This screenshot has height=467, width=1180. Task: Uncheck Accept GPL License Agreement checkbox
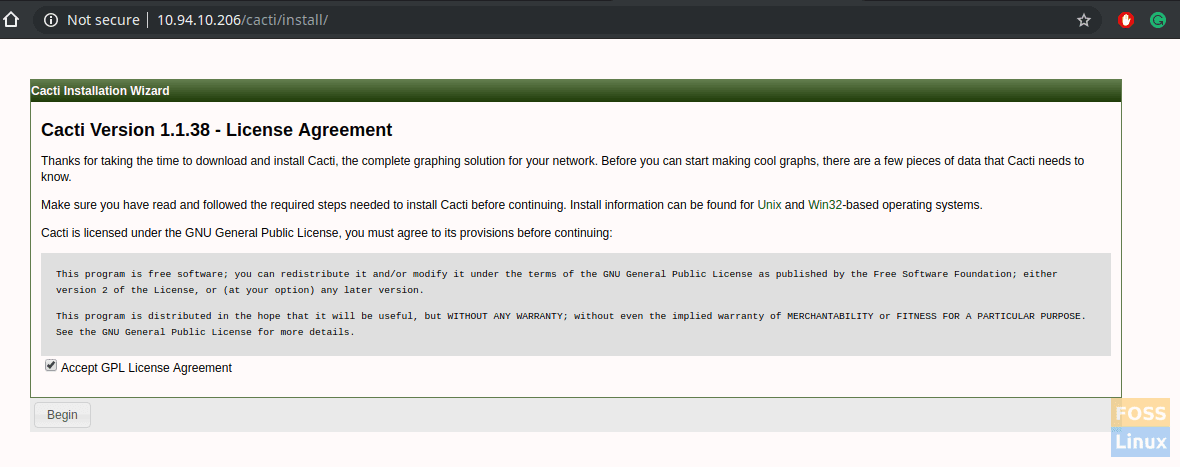(x=51, y=365)
